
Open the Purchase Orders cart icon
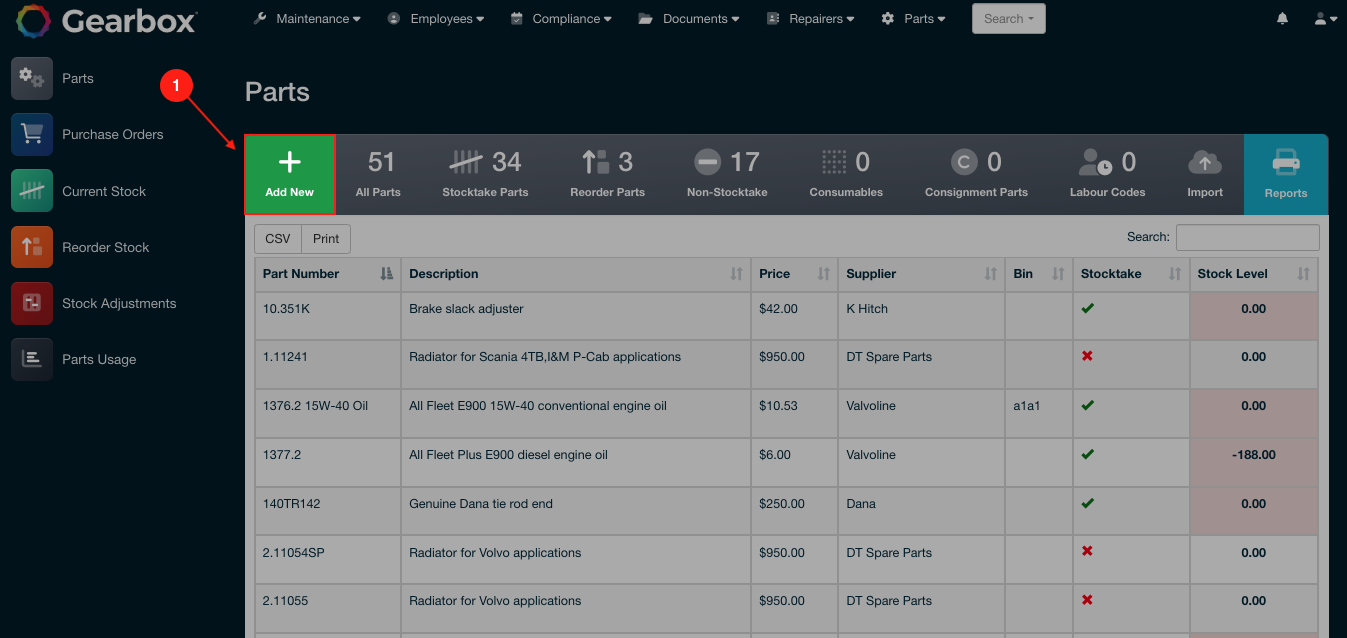coord(32,134)
